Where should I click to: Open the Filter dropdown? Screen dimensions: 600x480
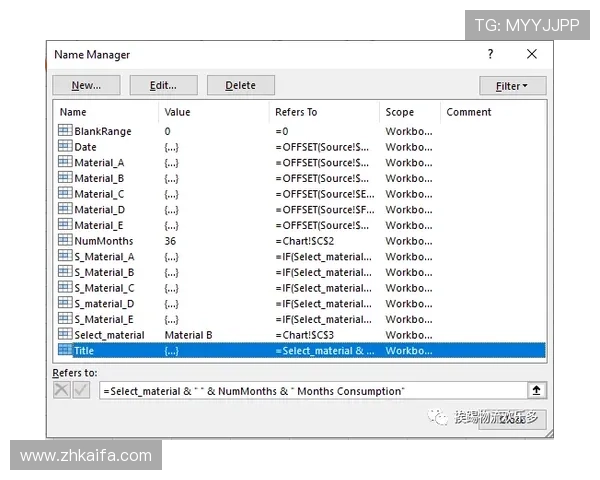pos(513,86)
